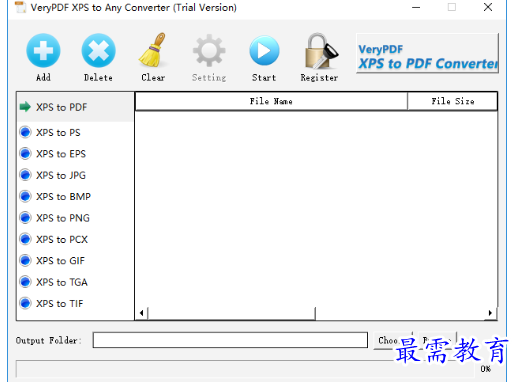
Task: Minimize the VeryPDF converter window
Action: (x=416, y=7)
